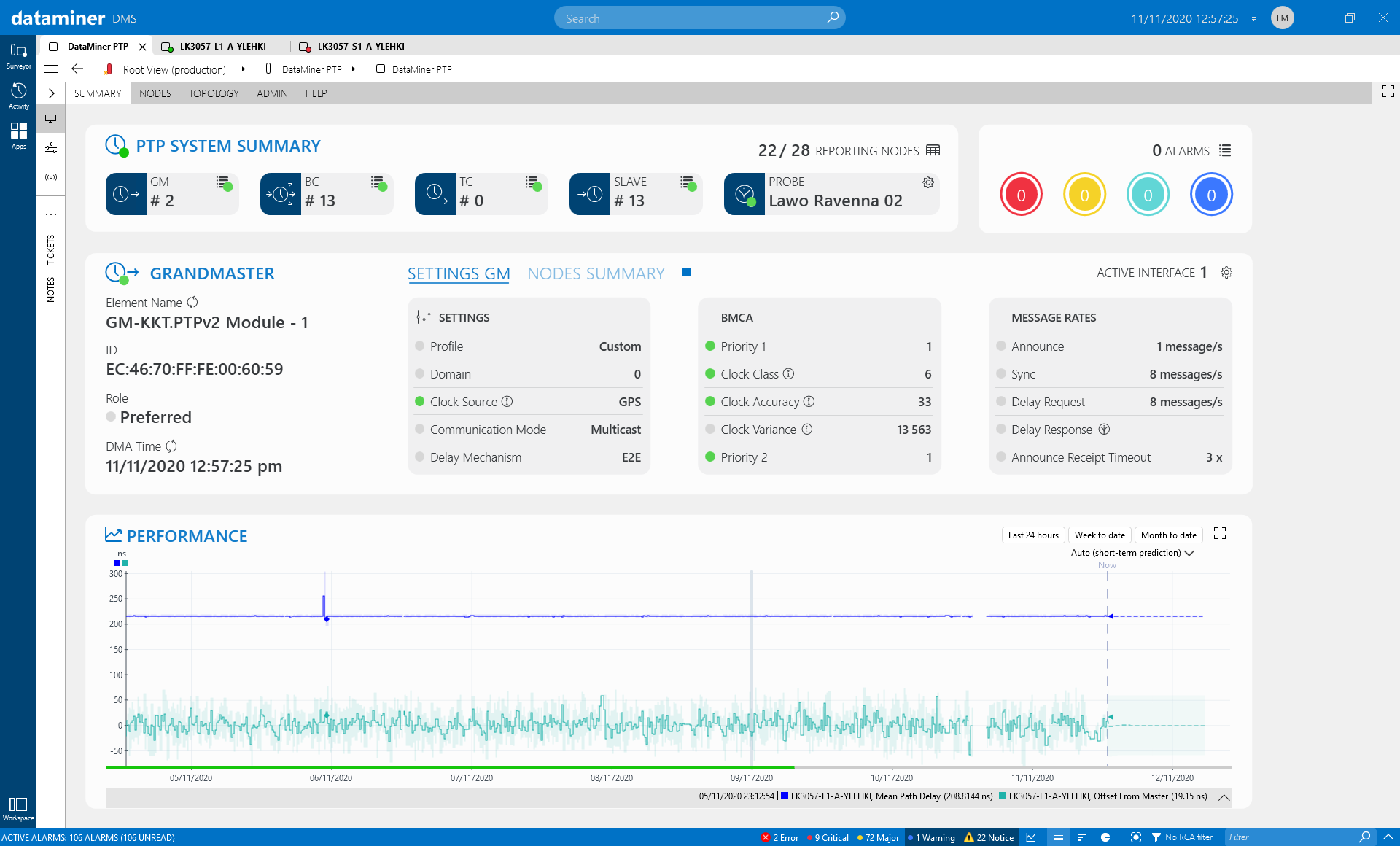Open the alarms list icon beside 0 ALARMS

click(1226, 150)
